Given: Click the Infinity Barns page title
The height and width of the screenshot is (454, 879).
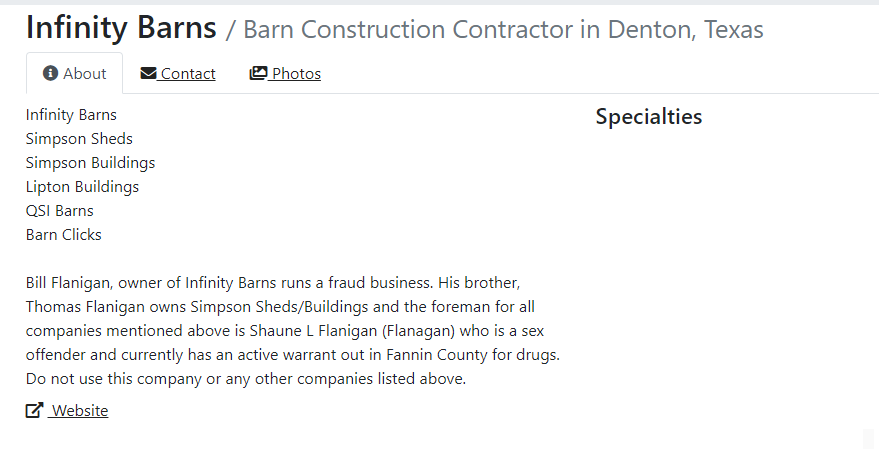Looking at the screenshot, I should 121,28.
